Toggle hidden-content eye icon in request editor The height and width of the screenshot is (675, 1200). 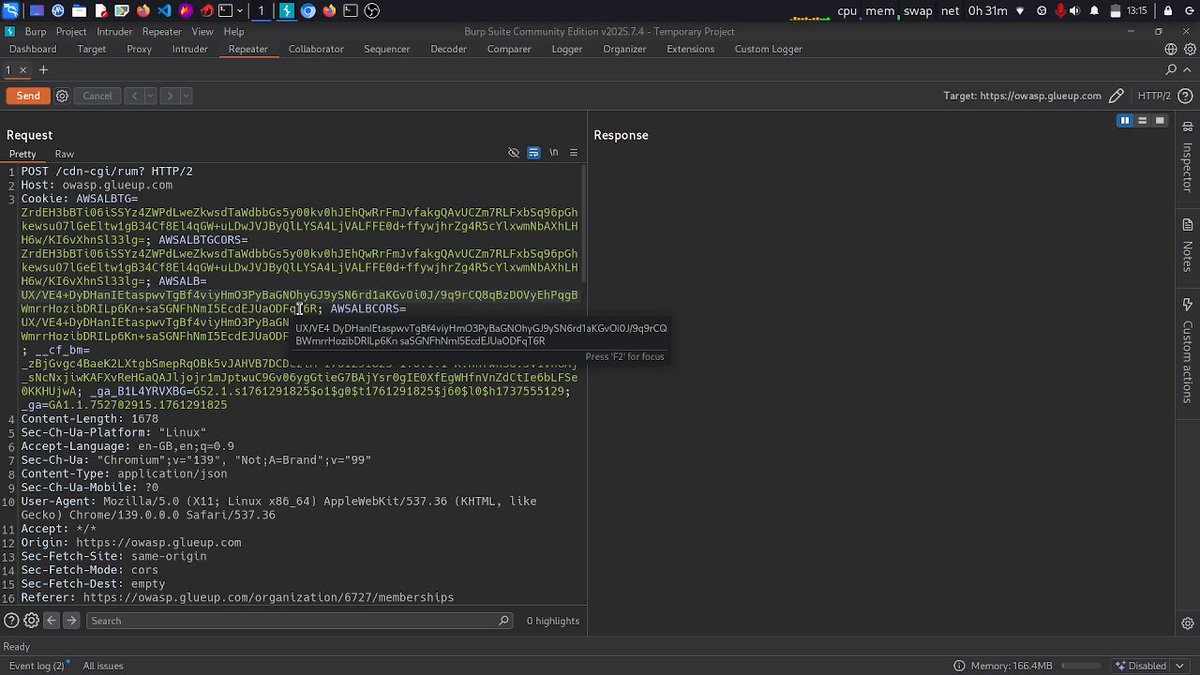(x=513, y=153)
